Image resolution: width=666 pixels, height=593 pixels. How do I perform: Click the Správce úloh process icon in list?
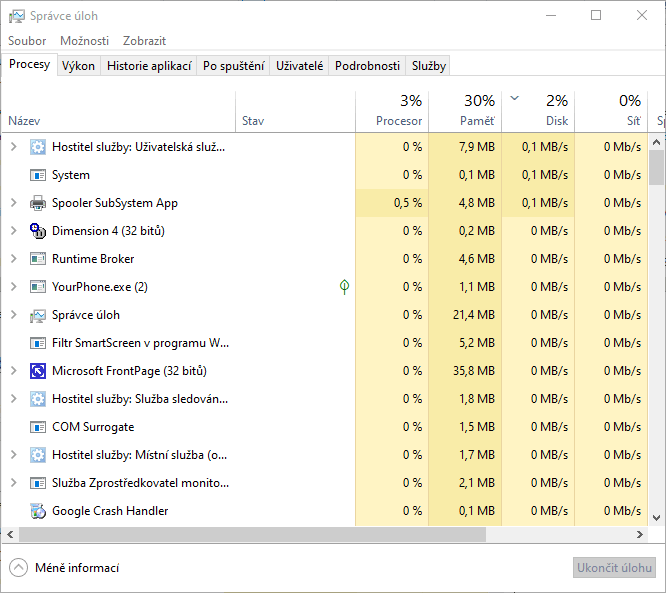coord(38,315)
